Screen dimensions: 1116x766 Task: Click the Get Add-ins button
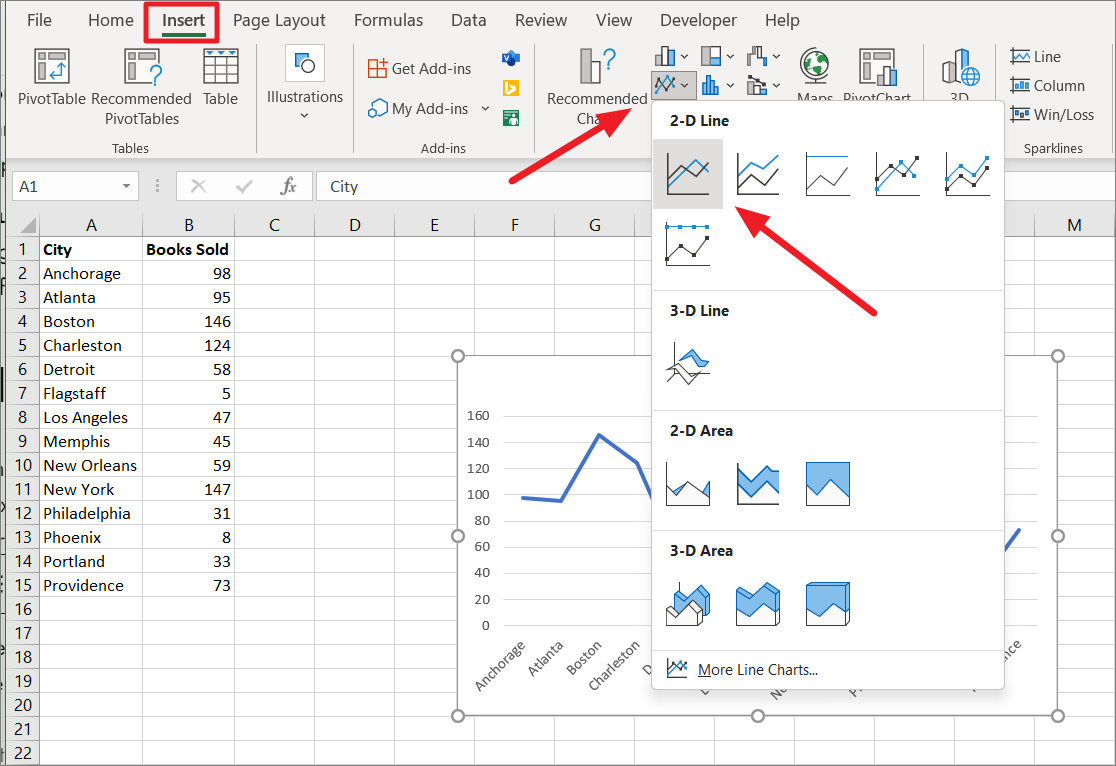pos(419,68)
